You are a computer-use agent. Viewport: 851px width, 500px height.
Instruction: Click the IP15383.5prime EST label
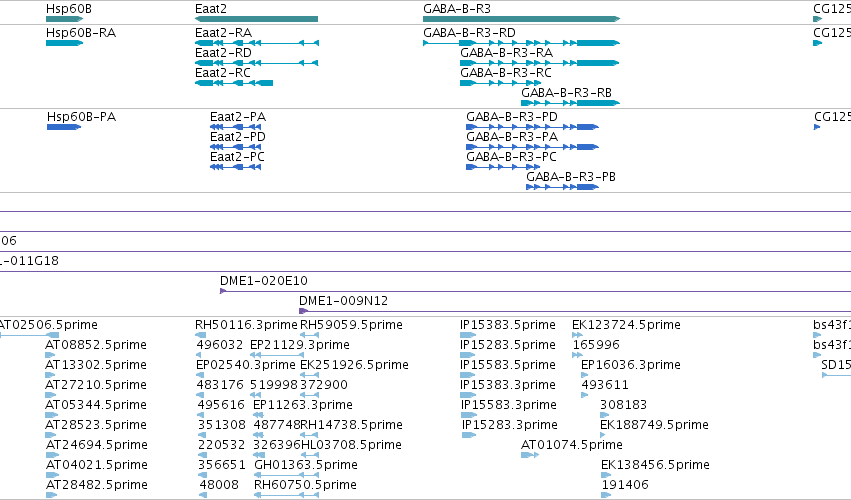point(508,325)
